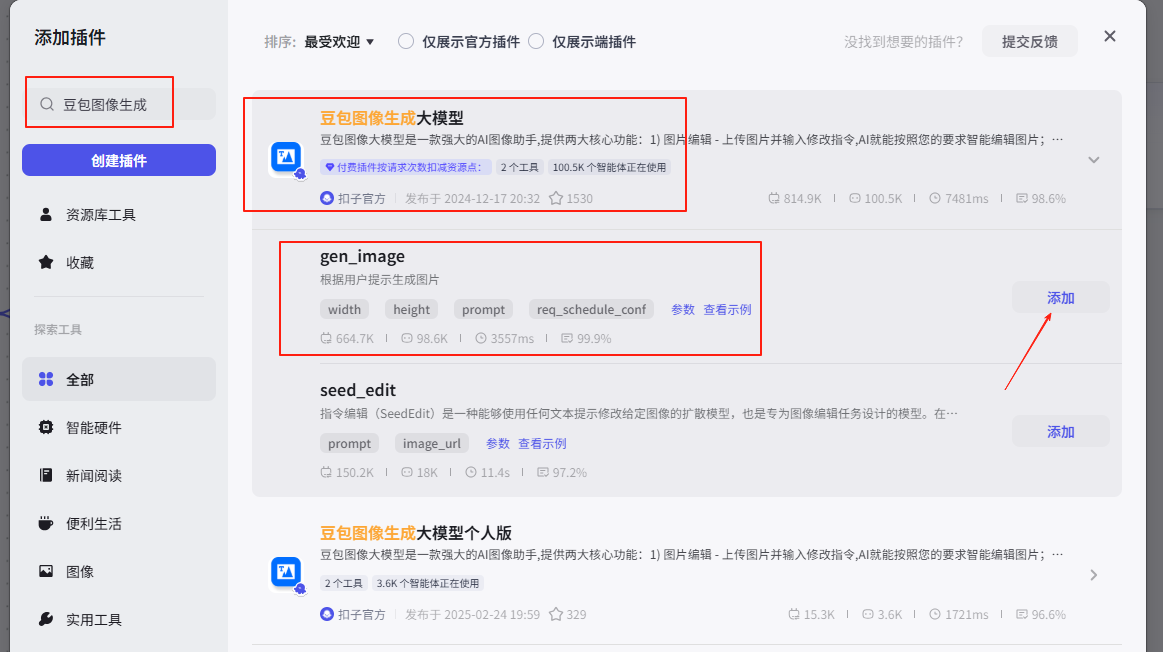The height and width of the screenshot is (652, 1163).
Task: Click the seed_edit tool name
Action: click(x=358, y=390)
